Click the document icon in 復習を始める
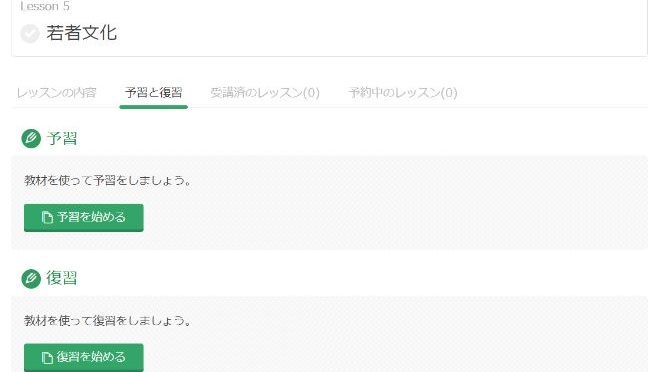Image resolution: width=661 pixels, height=372 pixels. pos(47,357)
